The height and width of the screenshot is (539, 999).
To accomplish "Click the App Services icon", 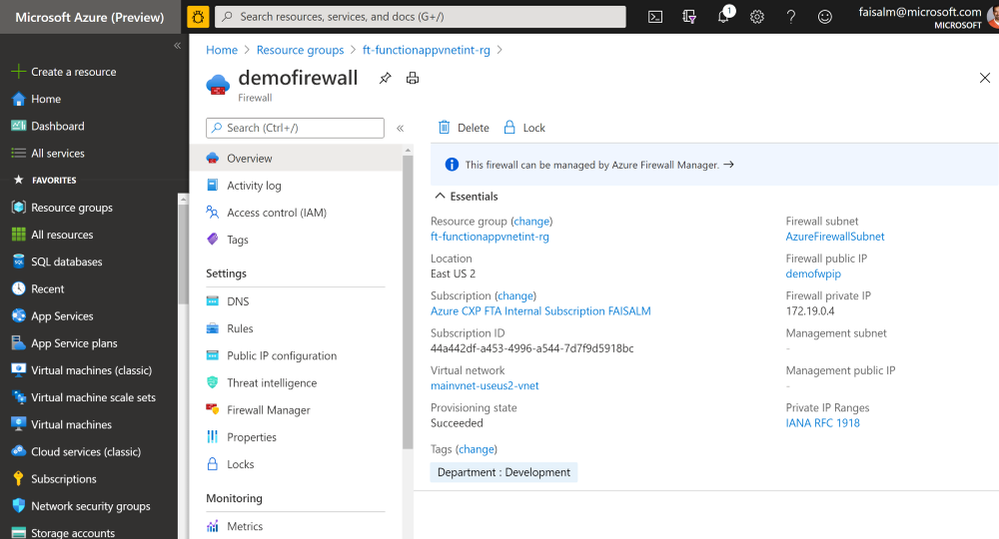I will click(18, 315).
